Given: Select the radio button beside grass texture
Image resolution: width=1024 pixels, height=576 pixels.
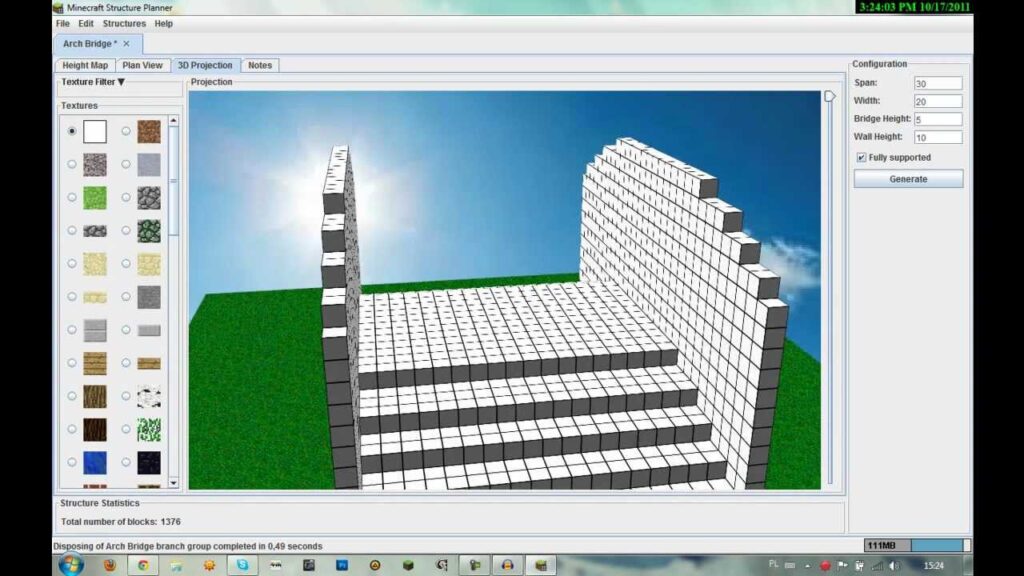Looking at the screenshot, I should 72,198.
